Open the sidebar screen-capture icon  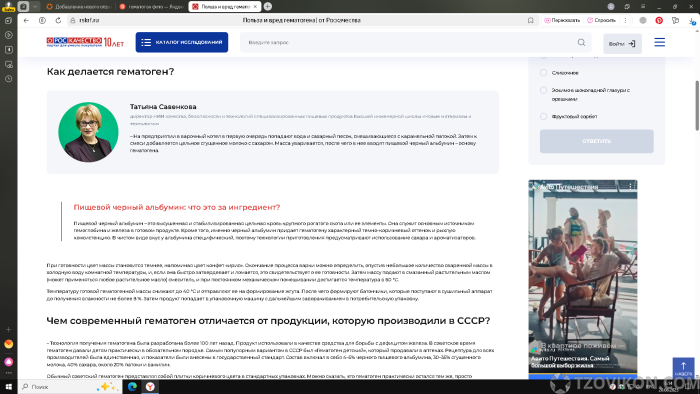pos(8,64)
